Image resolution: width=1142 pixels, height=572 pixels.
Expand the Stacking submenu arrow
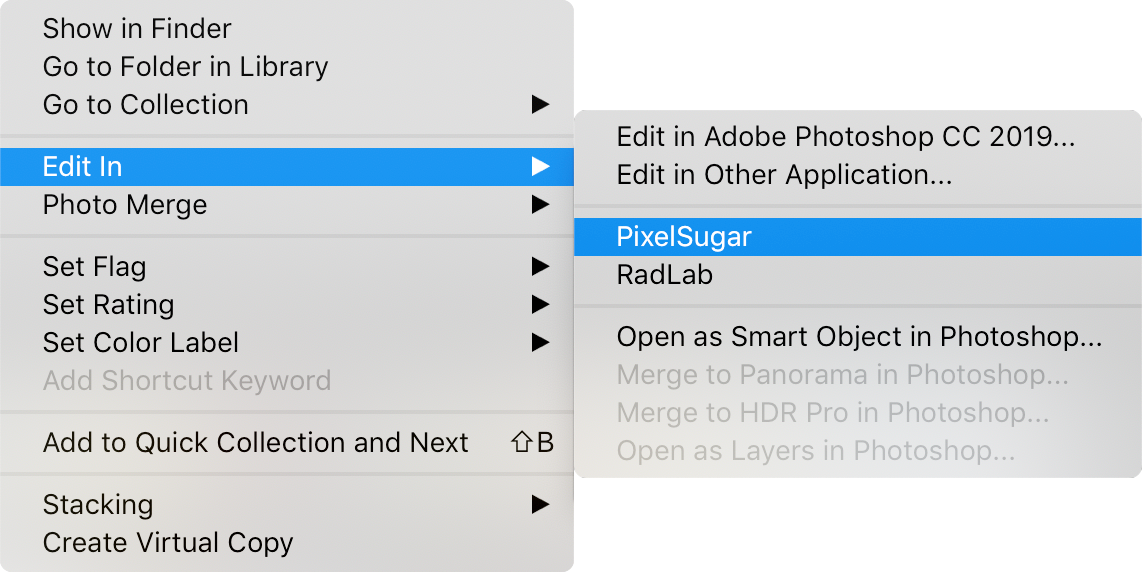click(540, 504)
